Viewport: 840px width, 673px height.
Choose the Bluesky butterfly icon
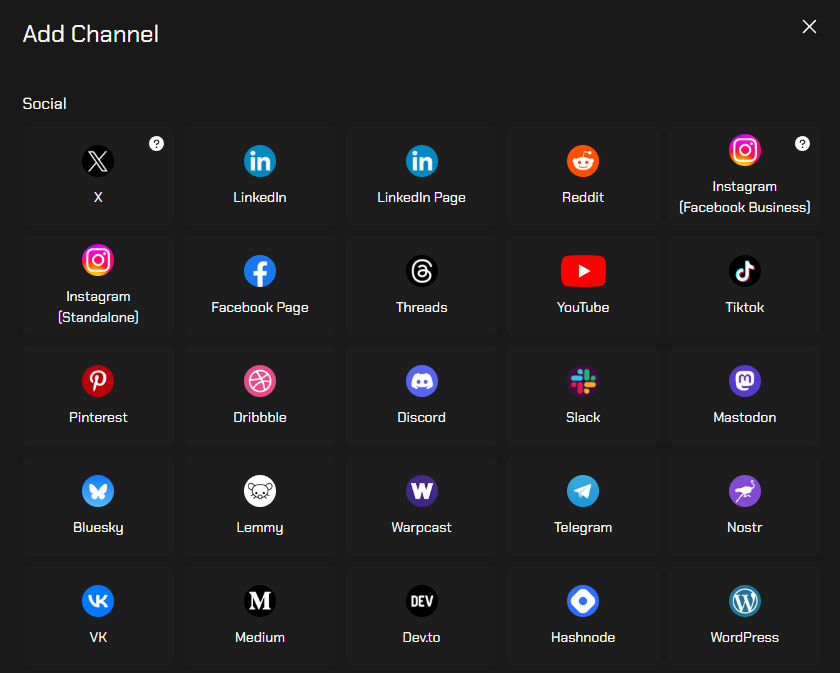pos(98,491)
